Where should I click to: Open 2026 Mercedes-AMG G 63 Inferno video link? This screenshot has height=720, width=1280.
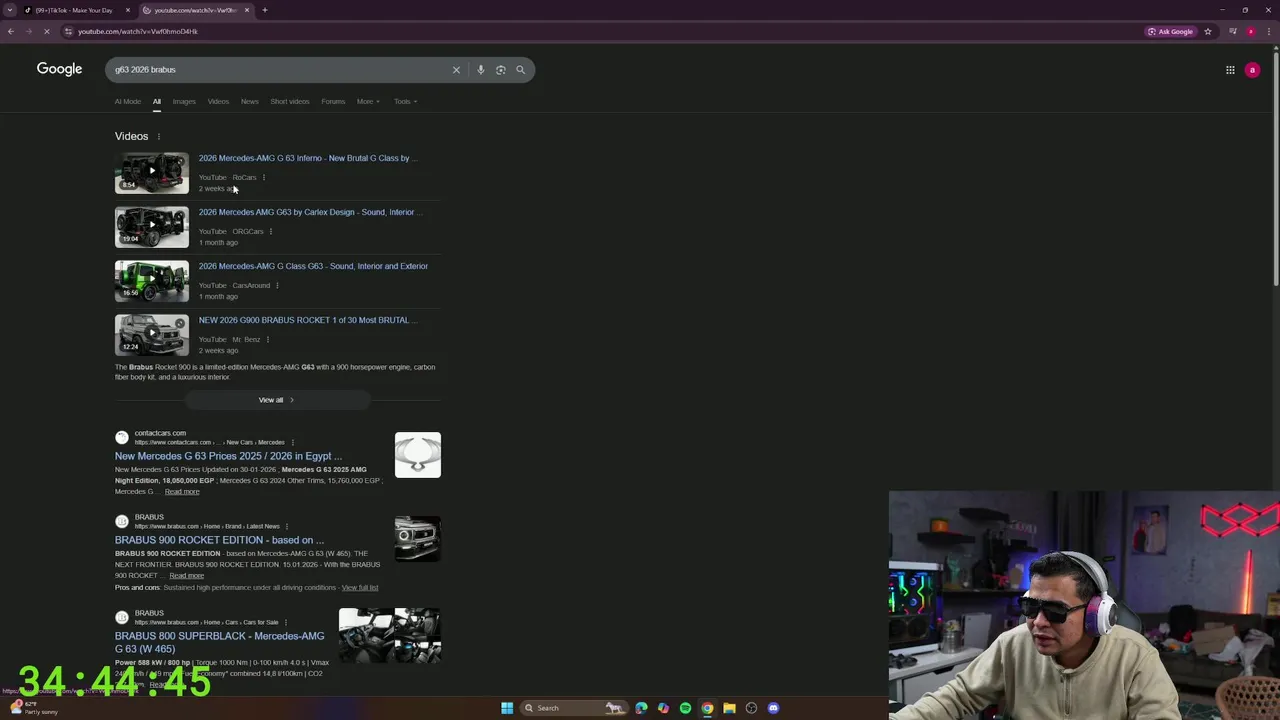point(308,158)
